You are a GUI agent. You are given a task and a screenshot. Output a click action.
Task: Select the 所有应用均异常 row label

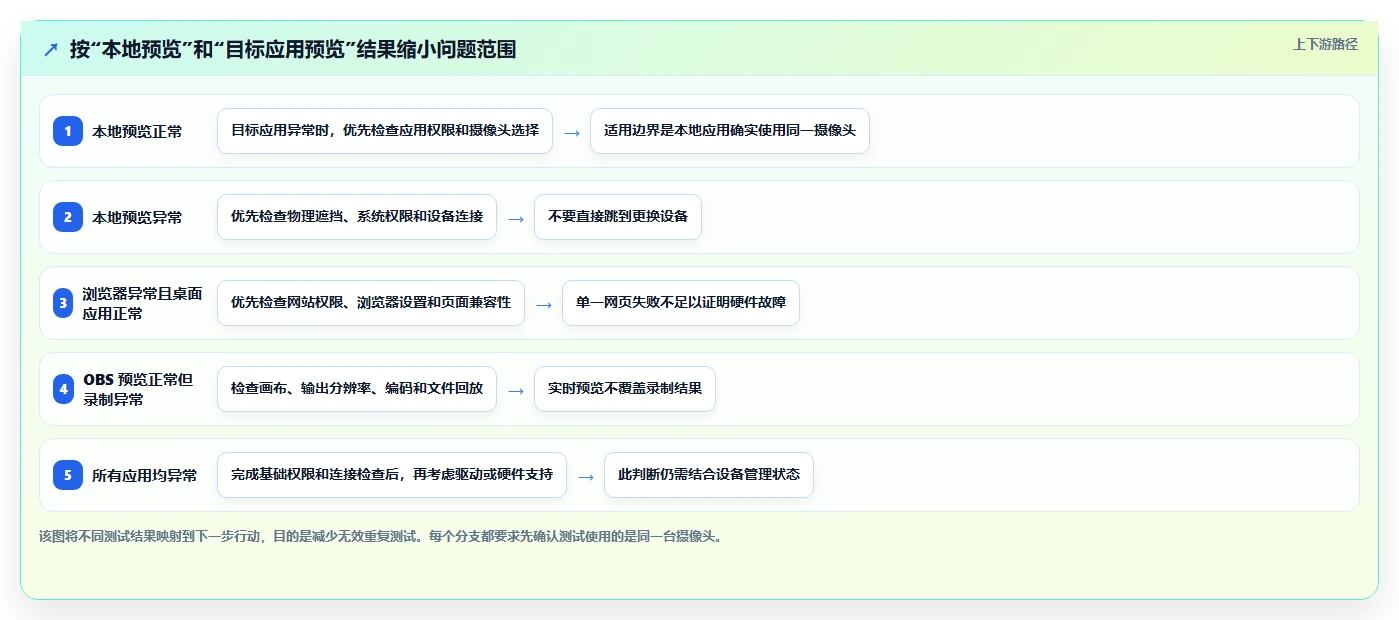pyautogui.click(x=144, y=475)
